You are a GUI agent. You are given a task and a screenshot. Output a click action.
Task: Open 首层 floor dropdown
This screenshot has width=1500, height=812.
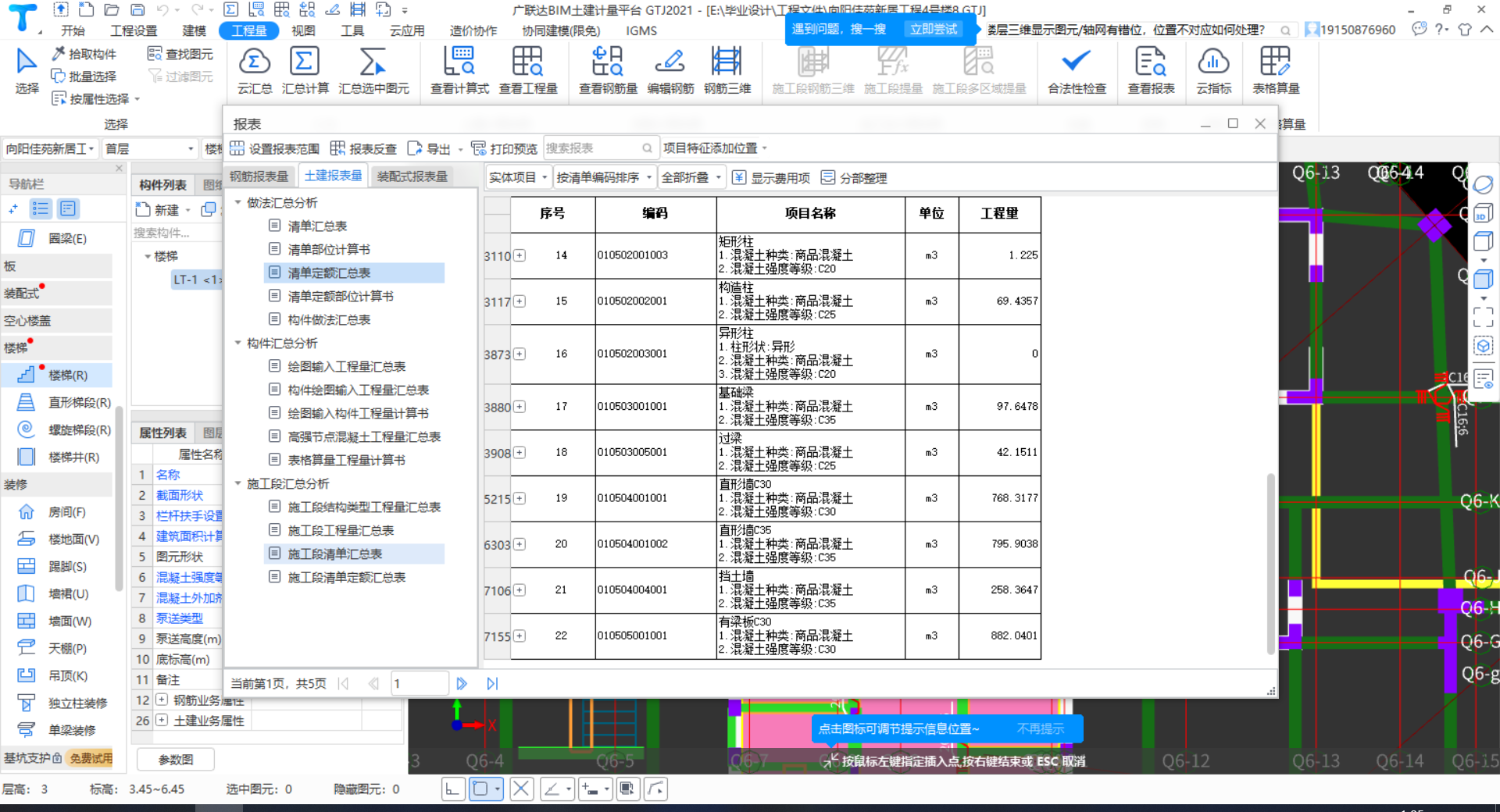tap(149, 149)
